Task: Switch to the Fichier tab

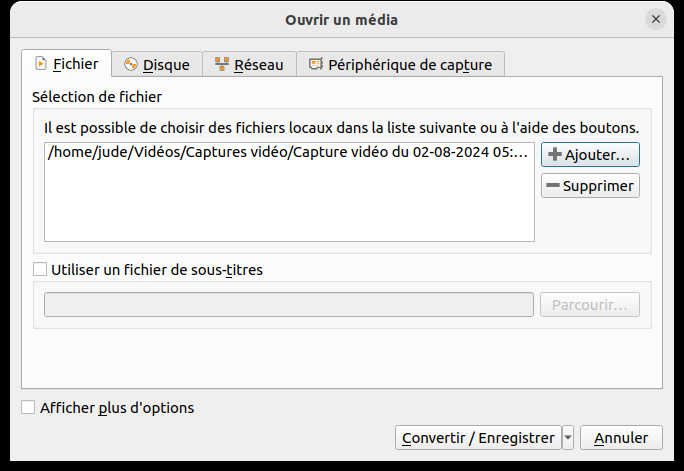Action: 66,64
